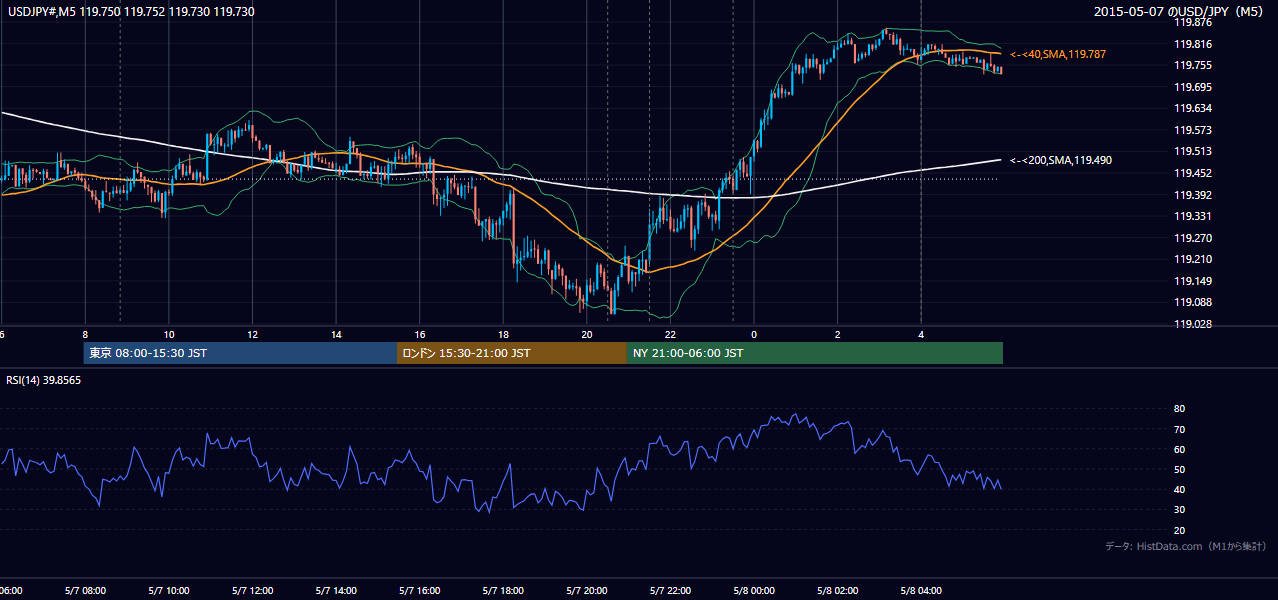
Task: Select the 東京 08:00-15:30 JST session bar
Action: (x=240, y=353)
